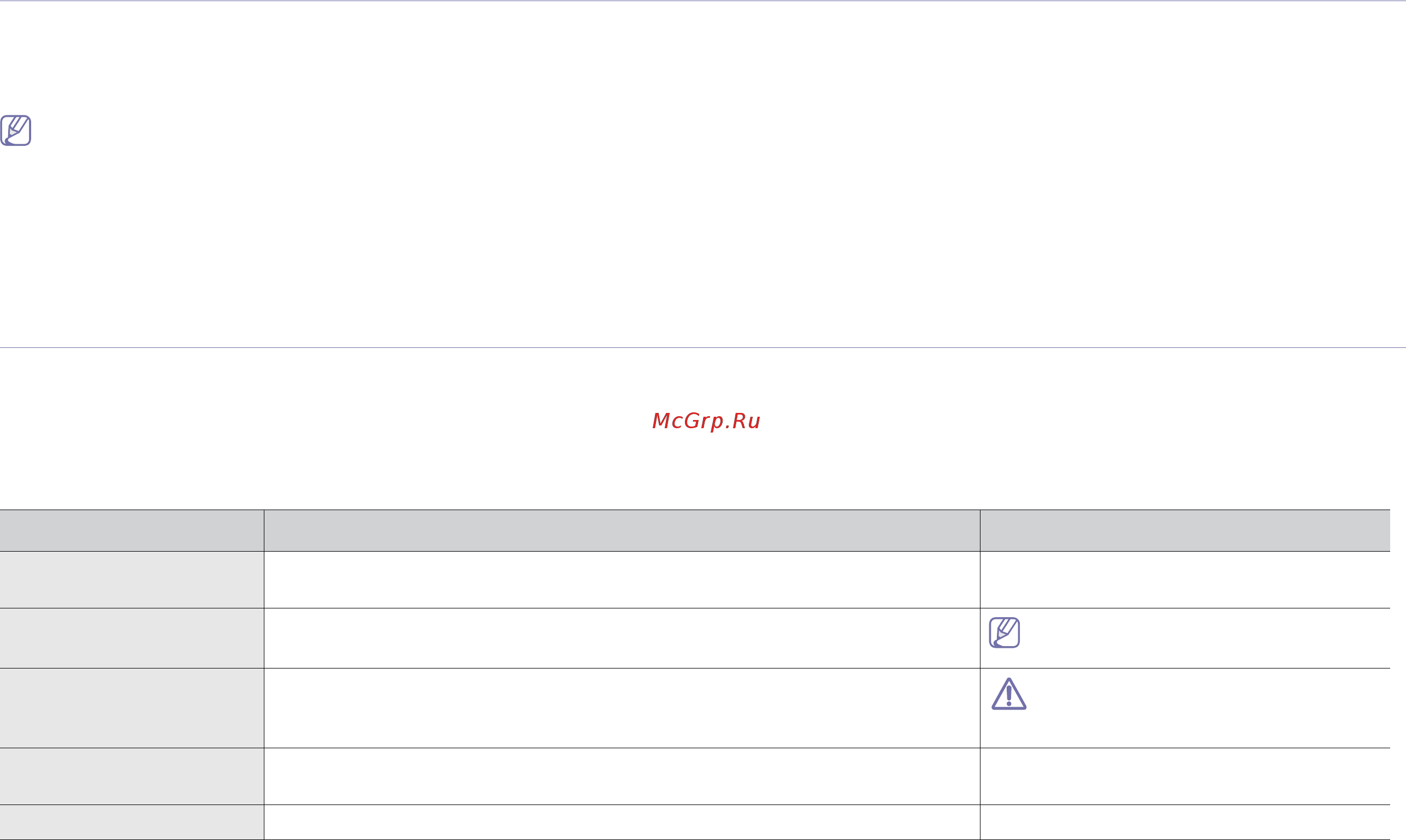Click the bottom row's empty middle cell
The width and height of the screenshot is (1406, 840).
tap(622, 823)
